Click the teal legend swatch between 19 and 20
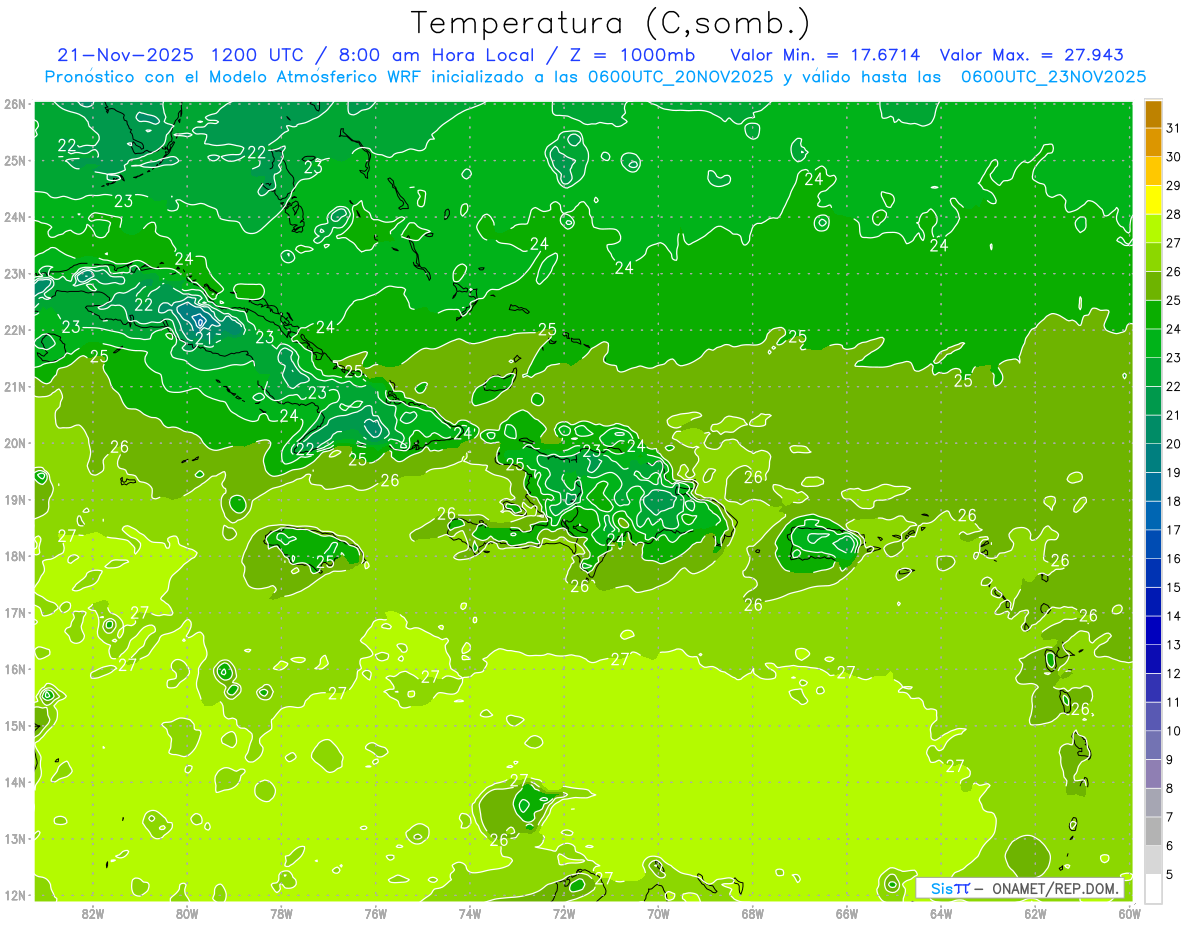The height and width of the screenshot is (927, 1200). coord(1153,459)
